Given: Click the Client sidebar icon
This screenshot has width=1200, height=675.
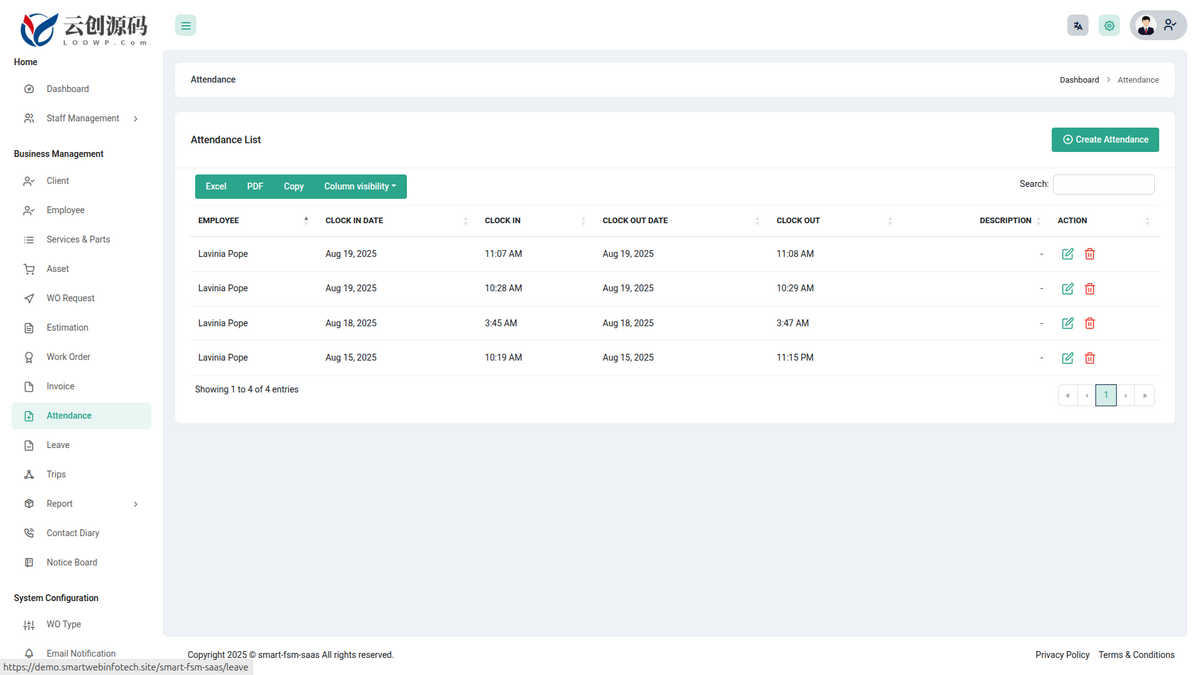Looking at the screenshot, I should (29, 181).
